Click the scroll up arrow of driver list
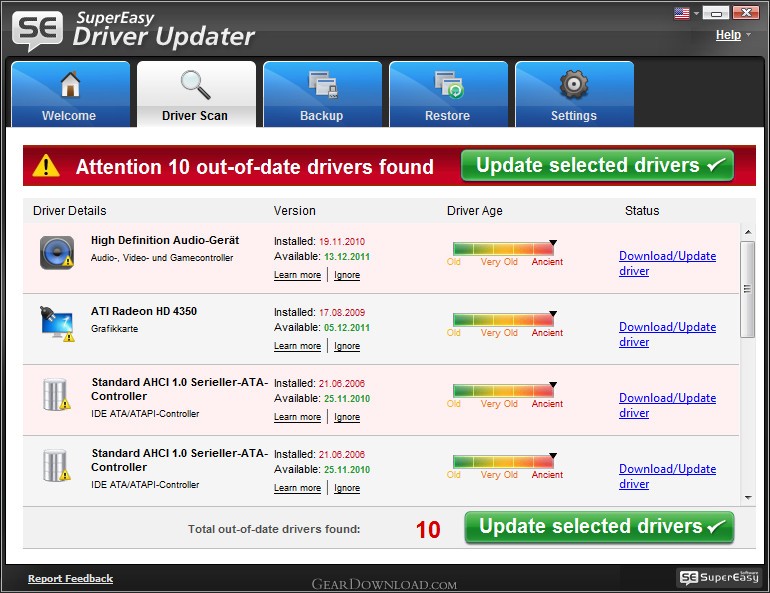Screen dimensions: 770x593 click(x=748, y=232)
